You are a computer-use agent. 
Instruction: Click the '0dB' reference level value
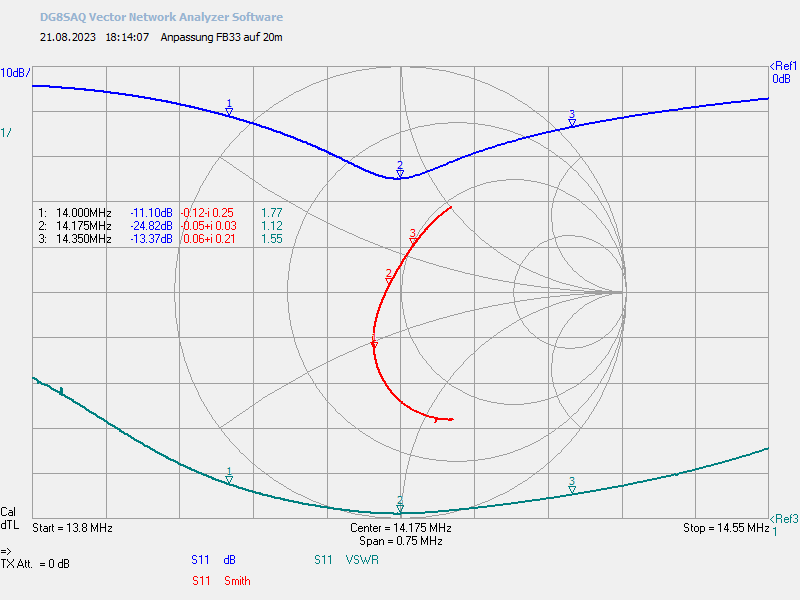(x=781, y=79)
